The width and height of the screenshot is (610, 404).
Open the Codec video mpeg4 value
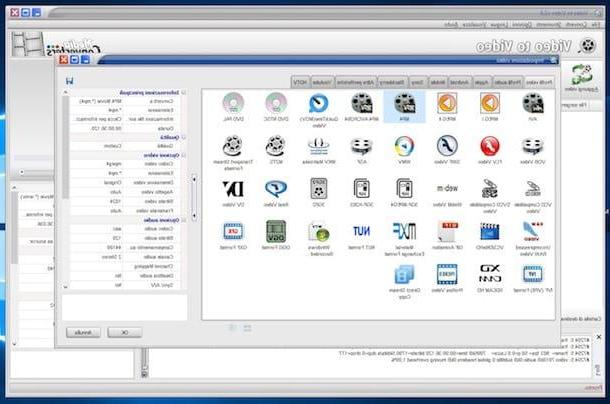coord(97,164)
